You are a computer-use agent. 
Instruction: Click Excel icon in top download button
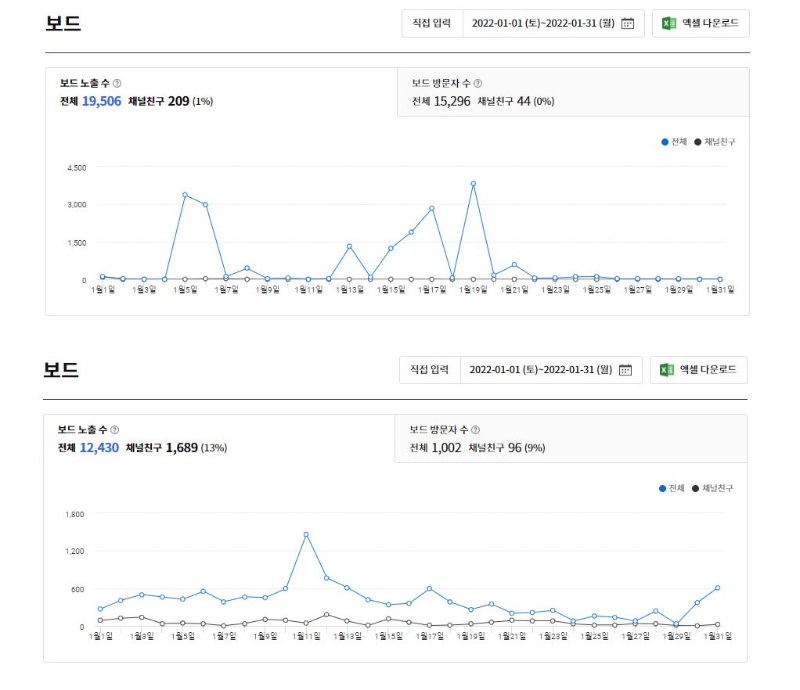tap(669, 23)
